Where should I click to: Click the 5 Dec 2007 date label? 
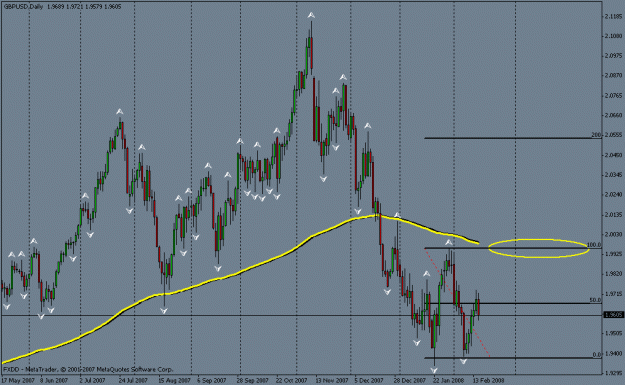369,380
